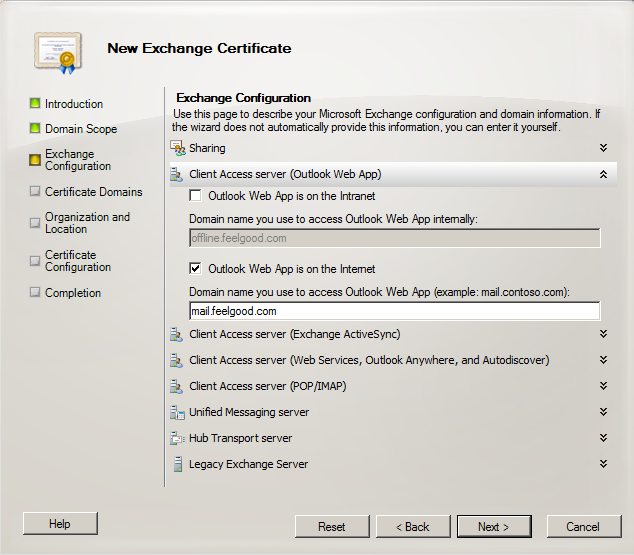Click the Legacy Exchange Server icon

tap(177, 464)
